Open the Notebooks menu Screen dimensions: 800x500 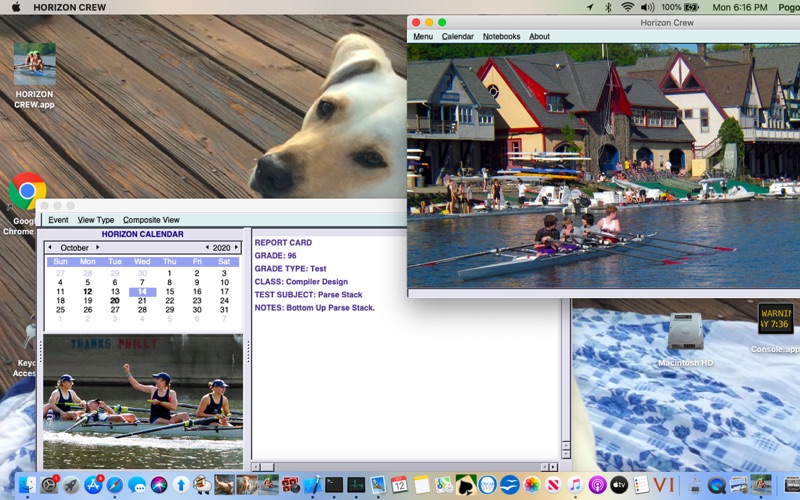[501, 37]
